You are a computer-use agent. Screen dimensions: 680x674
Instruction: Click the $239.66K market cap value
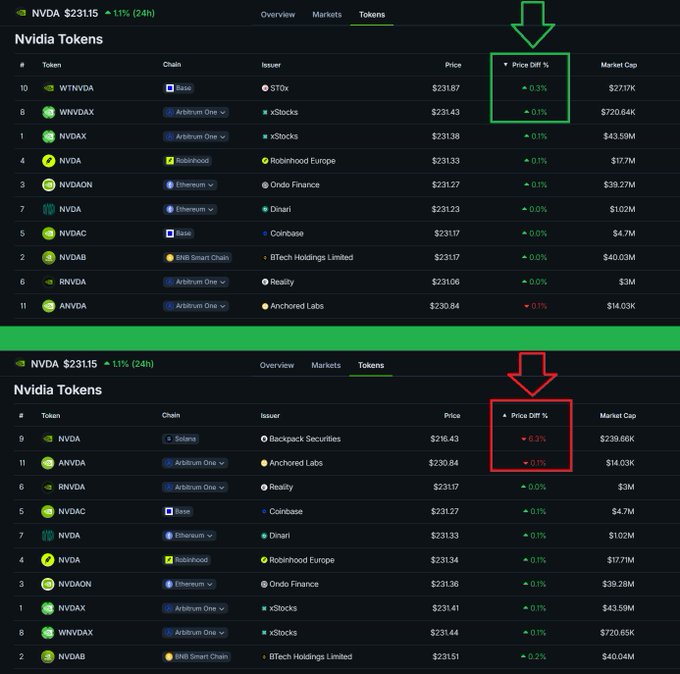point(617,439)
